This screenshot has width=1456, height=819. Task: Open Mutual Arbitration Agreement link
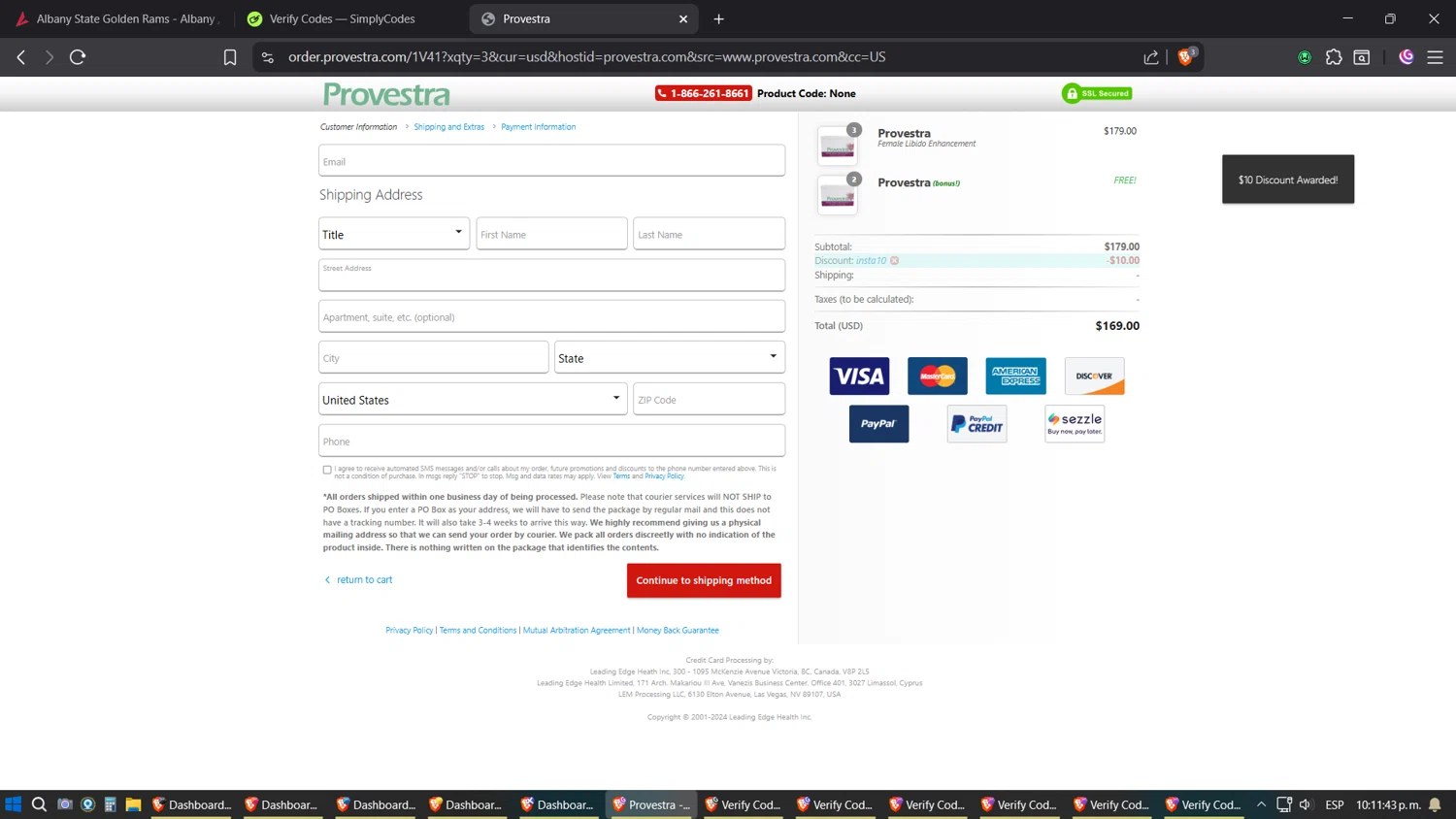(x=577, y=631)
